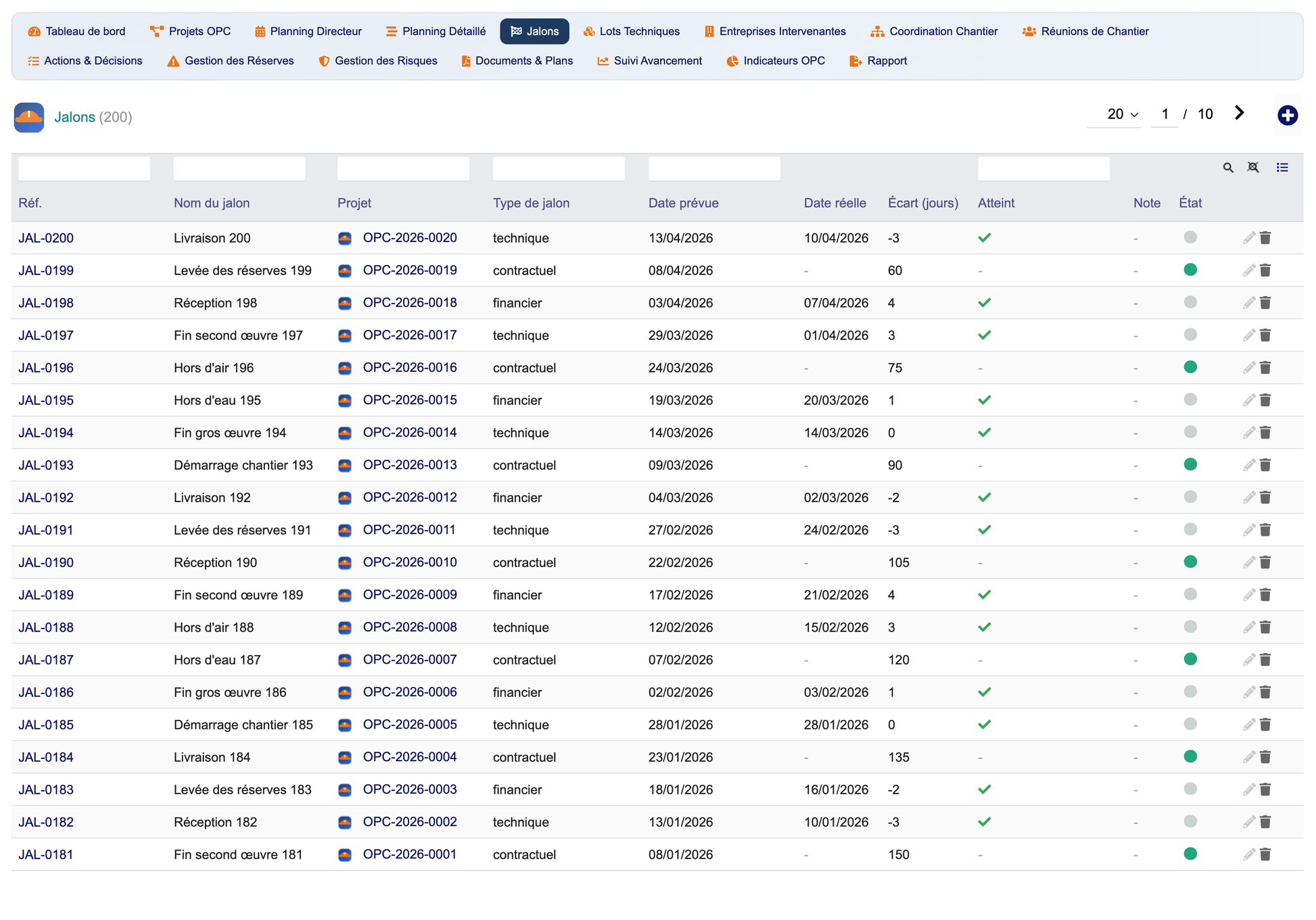This screenshot has height=920, width=1316.
Task: Delete jalon JAL-0183 with trash icon
Action: pyautogui.click(x=1265, y=790)
